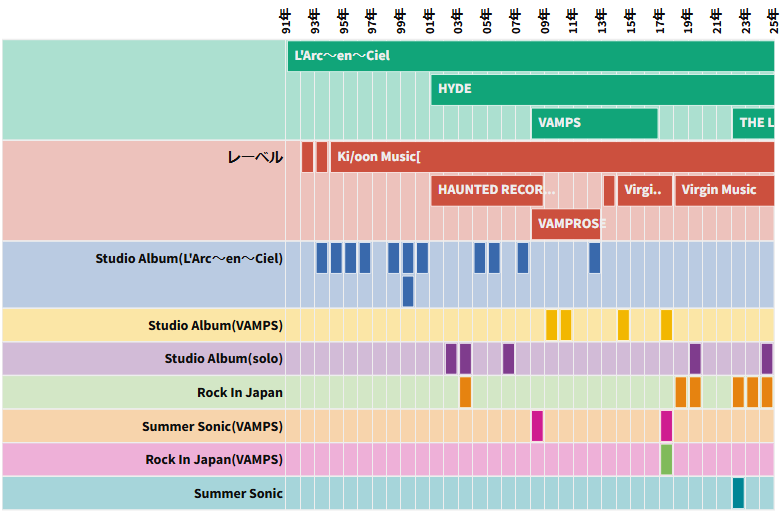Click the Summer Sonic(VAMPS) row label

tap(212, 427)
